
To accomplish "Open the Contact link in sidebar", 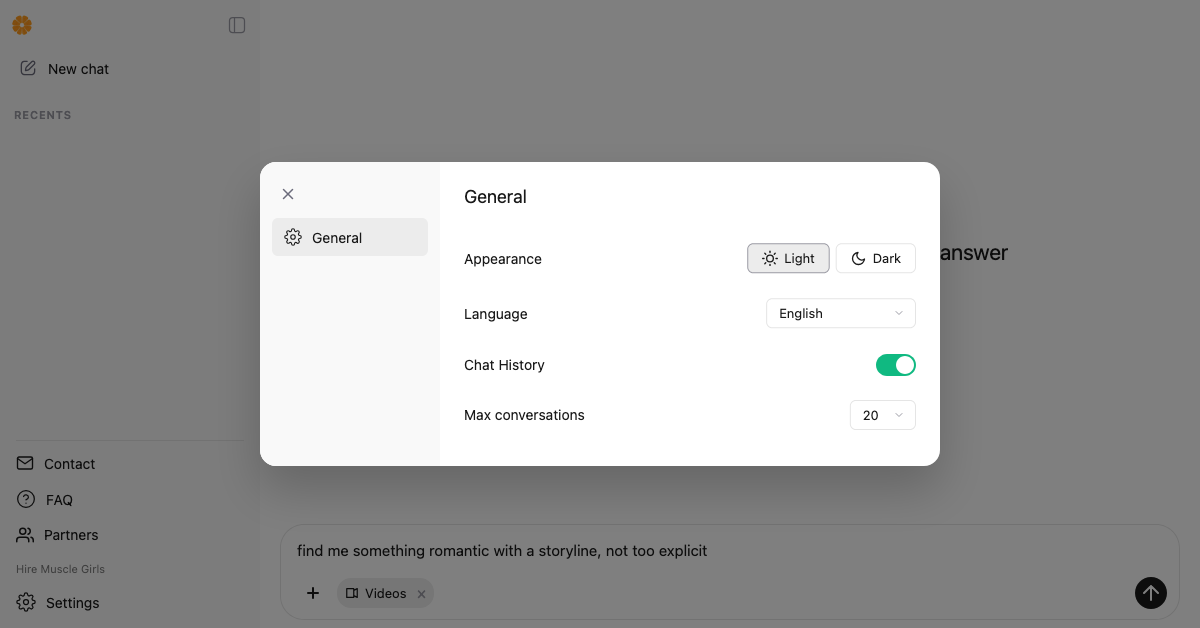I will 56,464.
